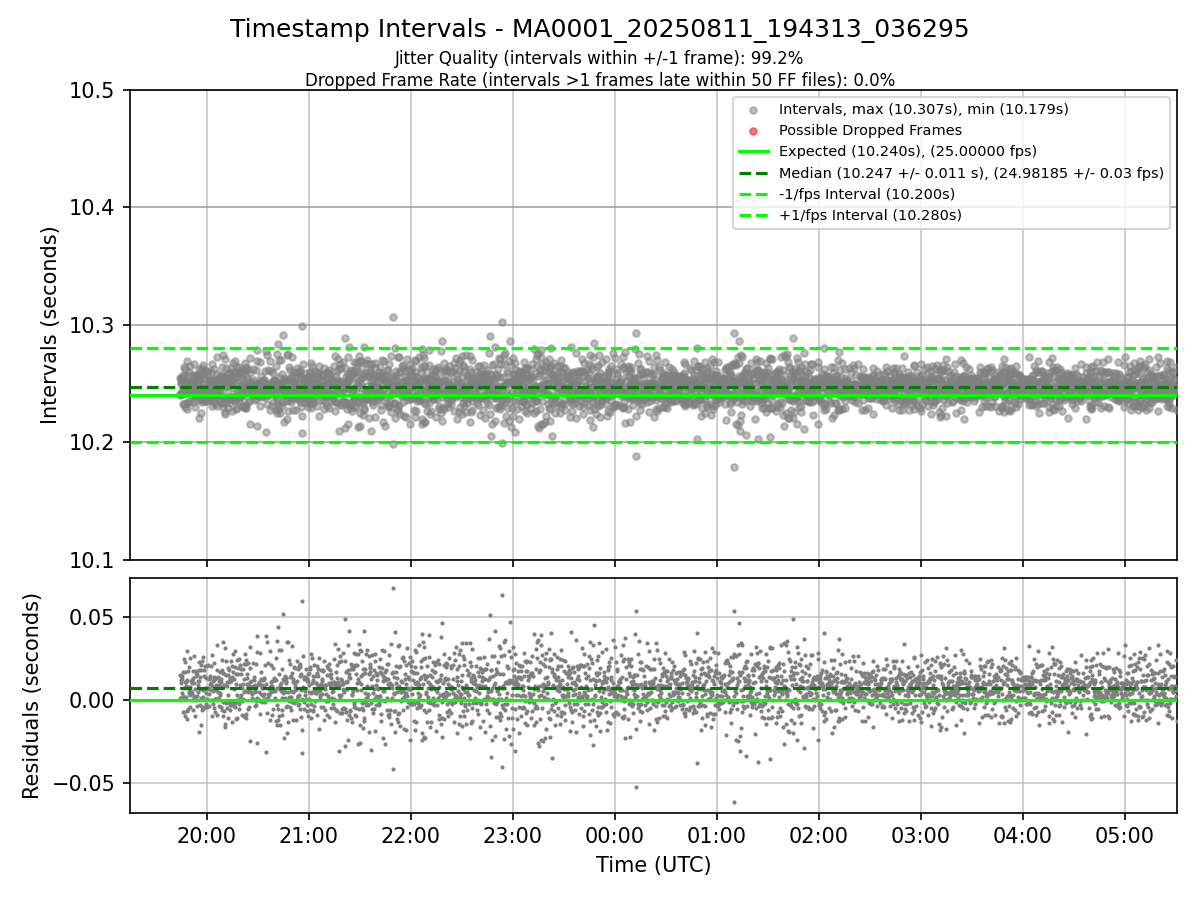Click the 'Dropped Frame Rate' subtitle line

[599, 79]
